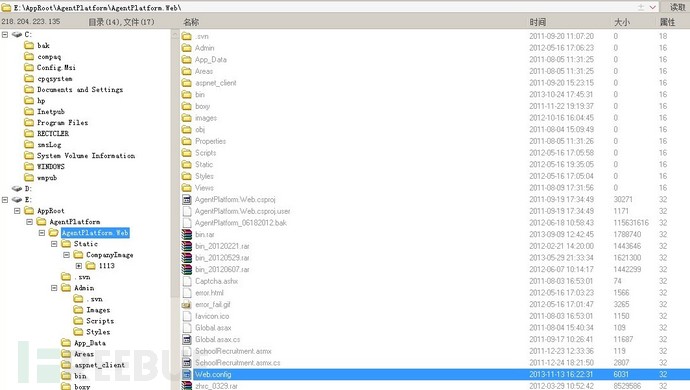Viewport: 690px width, 390px height.
Task: Collapse the AppRoot folder node
Action: tap(17, 210)
